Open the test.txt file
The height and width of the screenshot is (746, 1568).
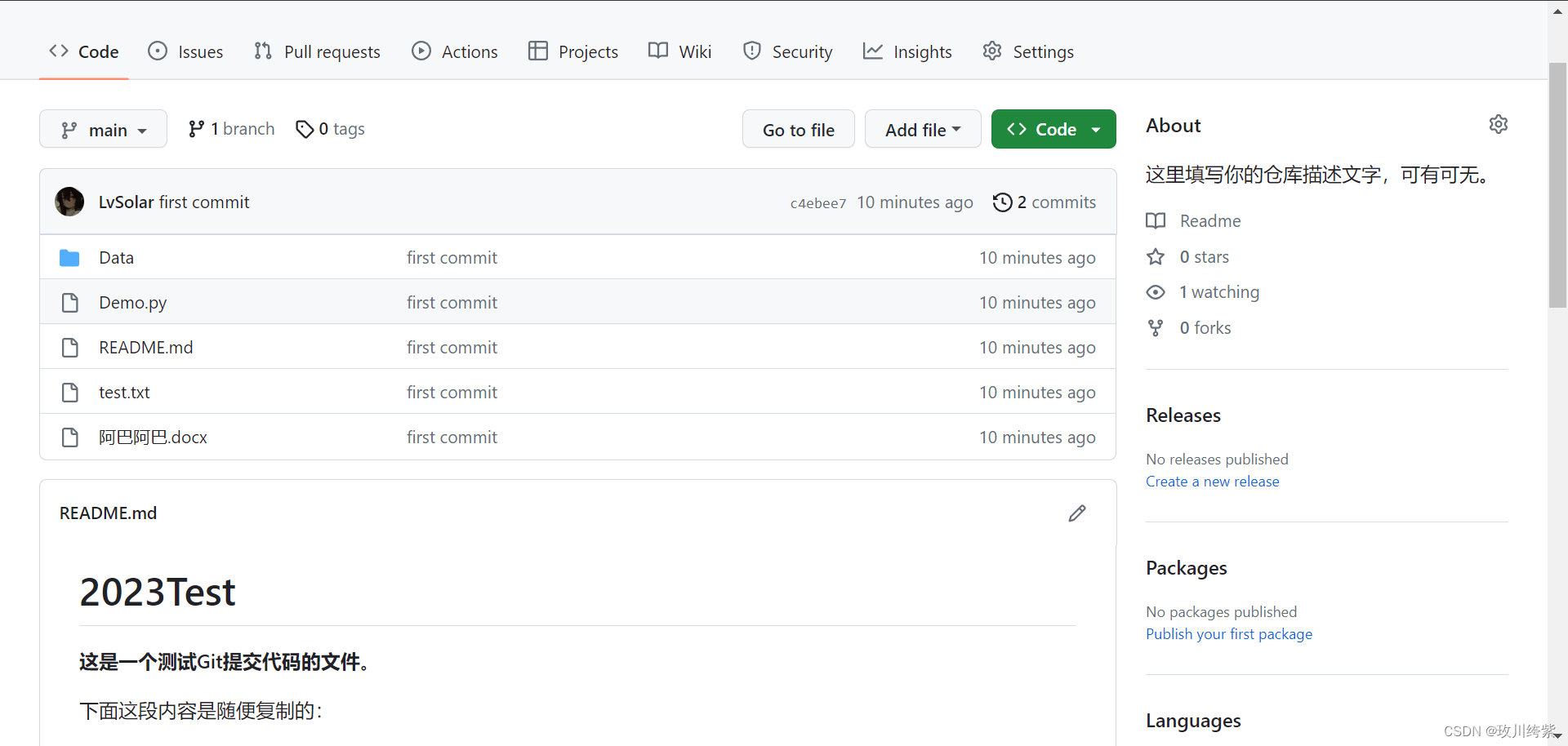tap(124, 392)
